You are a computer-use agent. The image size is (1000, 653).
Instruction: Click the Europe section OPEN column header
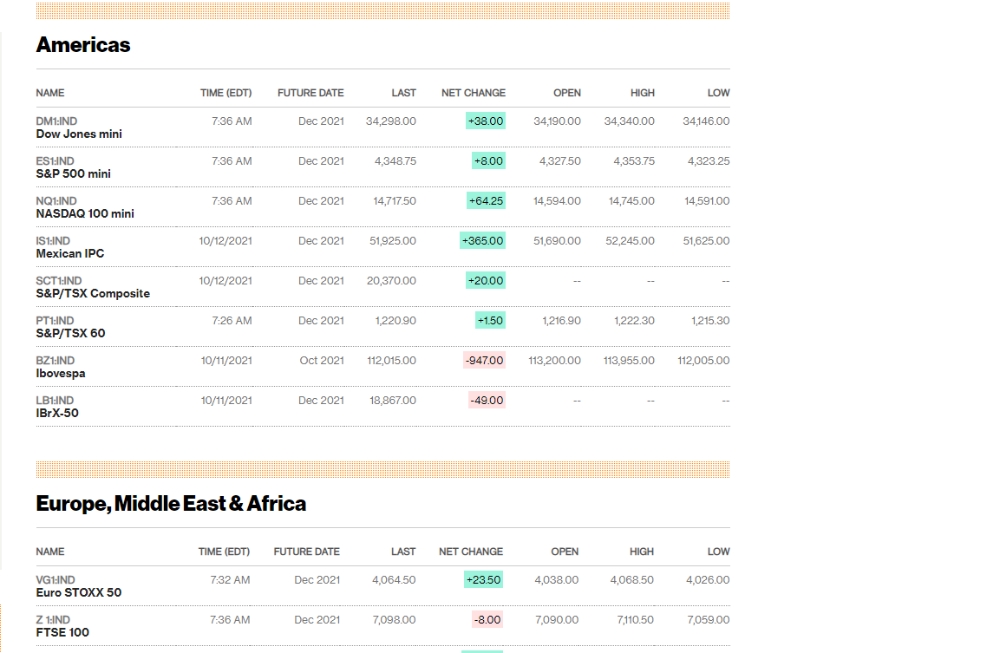565,552
